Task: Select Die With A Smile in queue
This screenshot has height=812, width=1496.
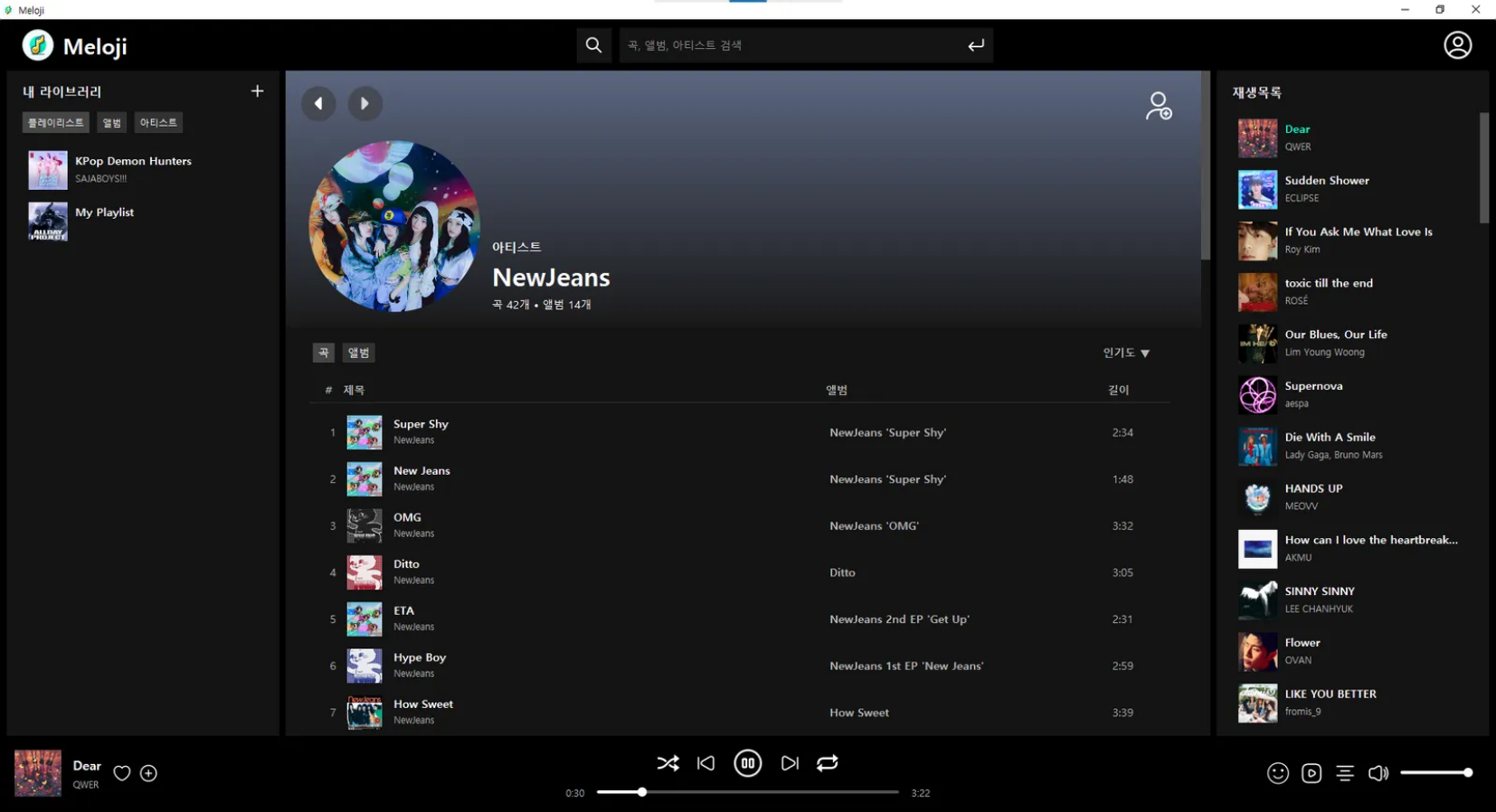Action: (x=1352, y=447)
